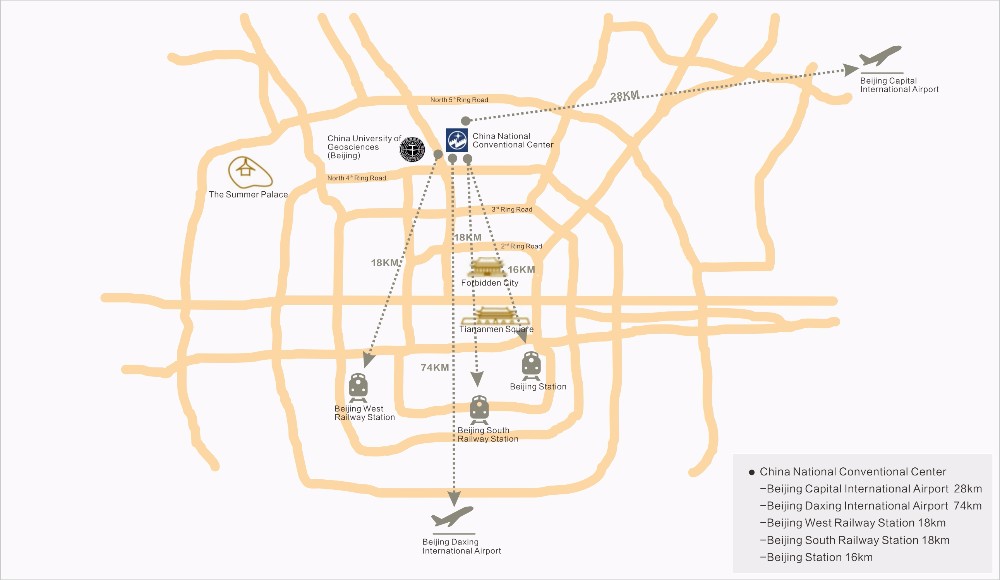
Task: Click the '2nd Ring Road' label
Action: point(521,246)
